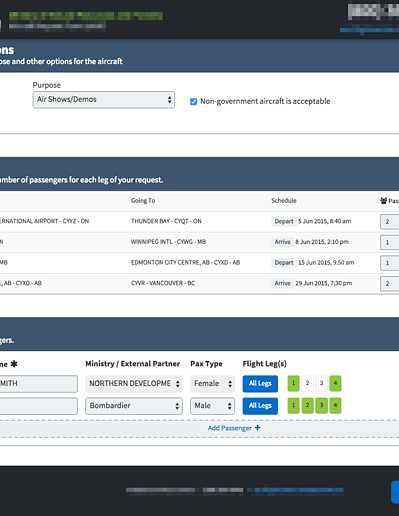Click Arrive label for 29 Jun 2015

point(282,283)
